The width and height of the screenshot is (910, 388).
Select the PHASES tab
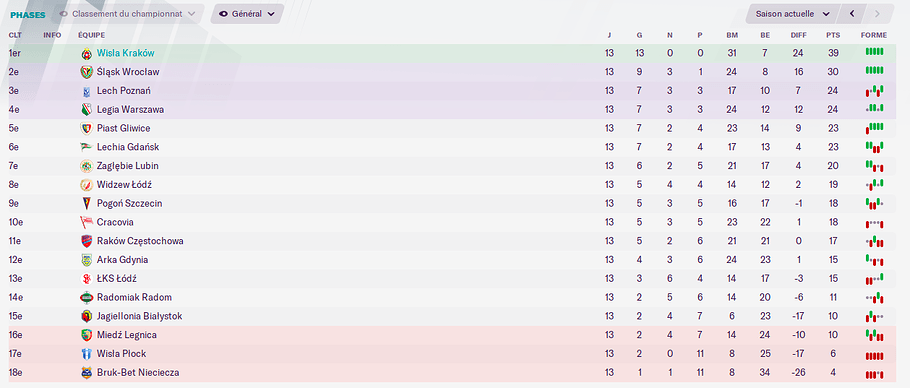28,14
